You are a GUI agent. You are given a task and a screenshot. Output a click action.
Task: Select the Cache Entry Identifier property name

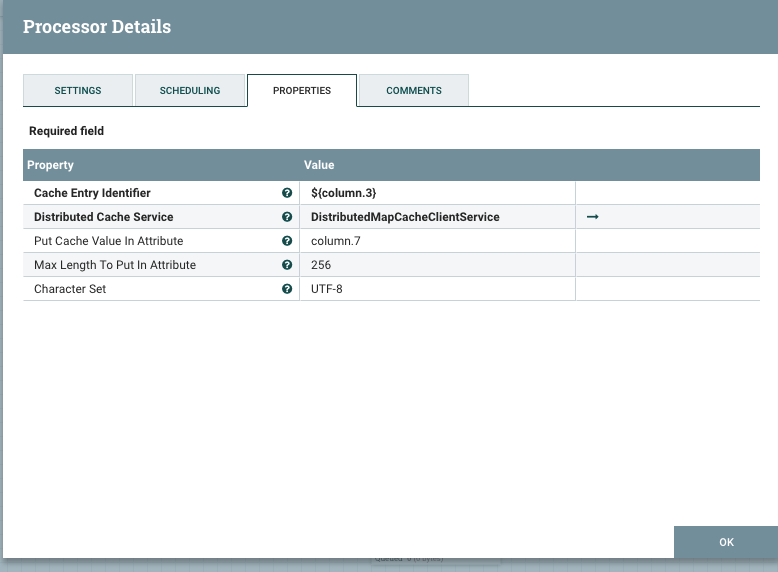click(x=92, y=193)
